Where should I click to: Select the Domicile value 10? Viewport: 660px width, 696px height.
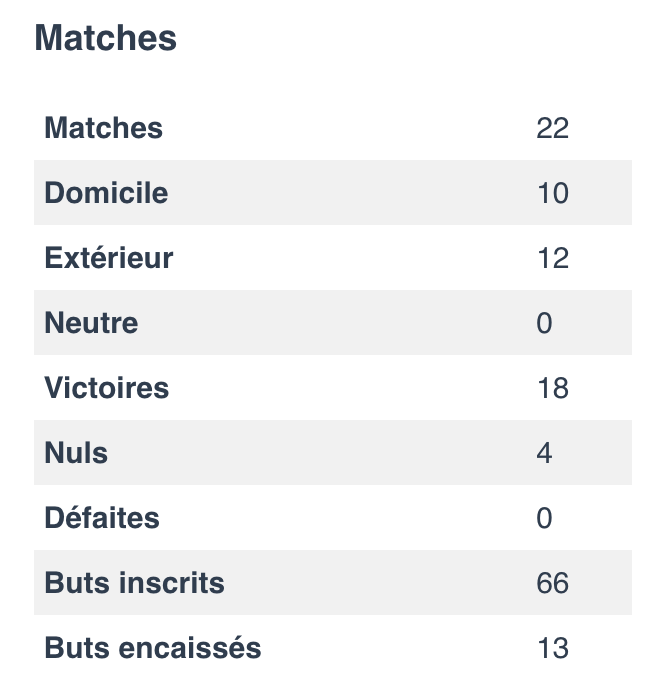tap(552, 193)
